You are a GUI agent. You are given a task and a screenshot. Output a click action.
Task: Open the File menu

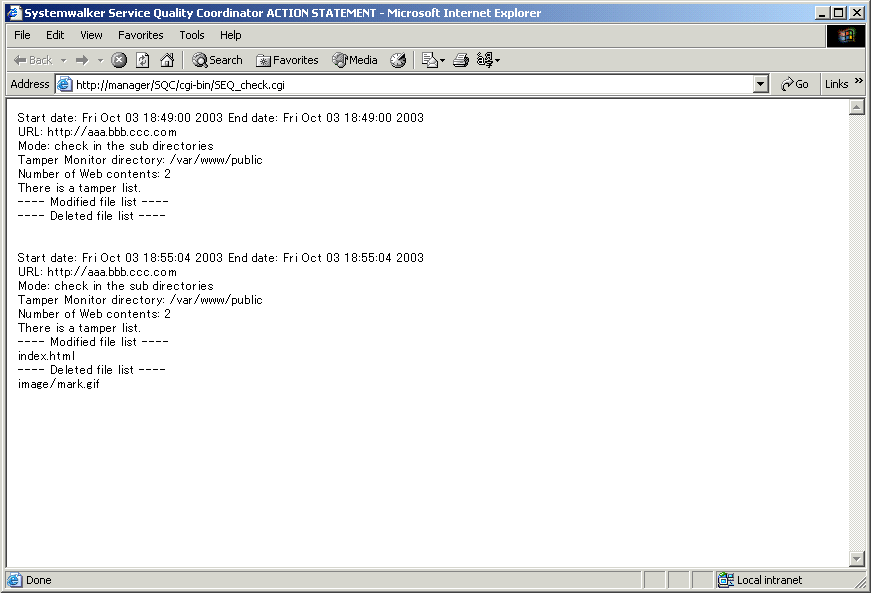click(22, 35)
